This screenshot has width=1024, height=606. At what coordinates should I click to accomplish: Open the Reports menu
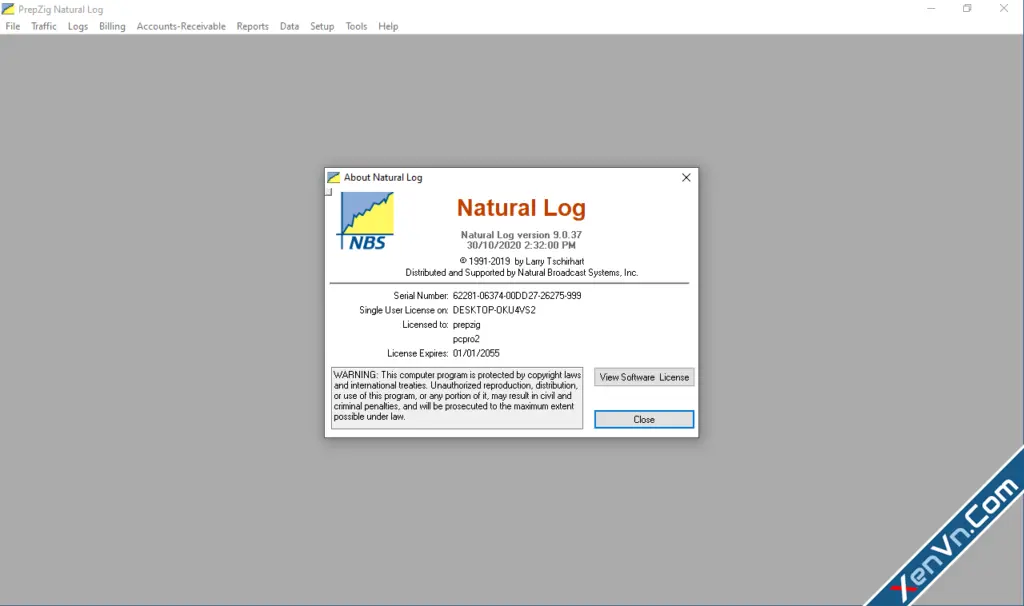[x=252, y=26]
